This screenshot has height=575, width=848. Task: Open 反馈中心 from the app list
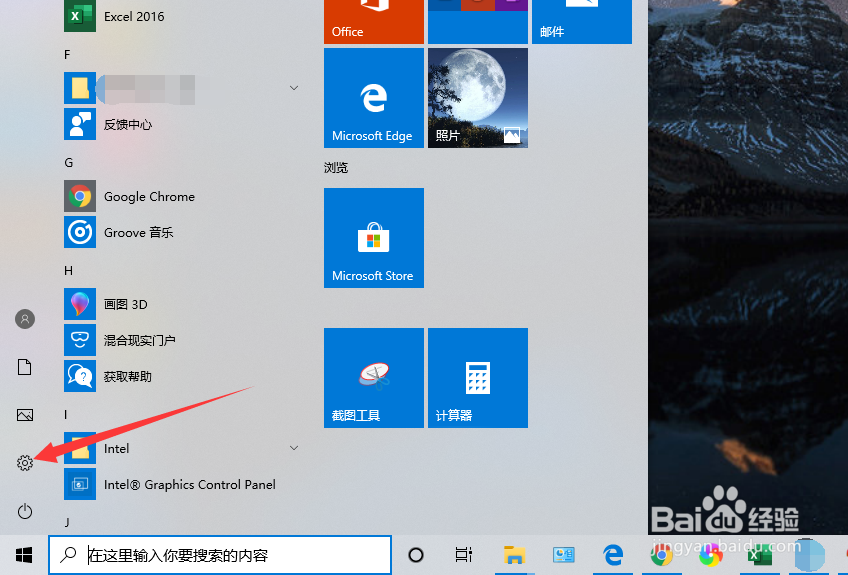coord(181,124)
